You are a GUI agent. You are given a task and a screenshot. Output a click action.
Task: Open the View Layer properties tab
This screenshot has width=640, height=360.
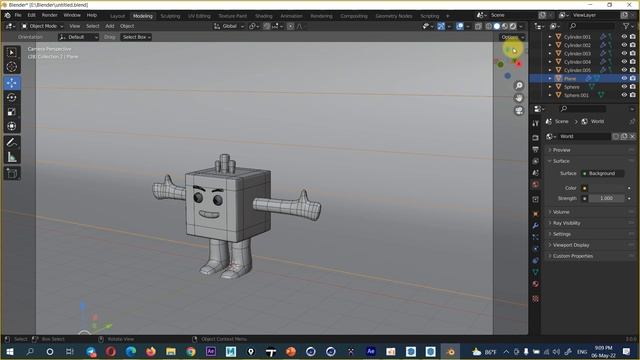[536, 162]
